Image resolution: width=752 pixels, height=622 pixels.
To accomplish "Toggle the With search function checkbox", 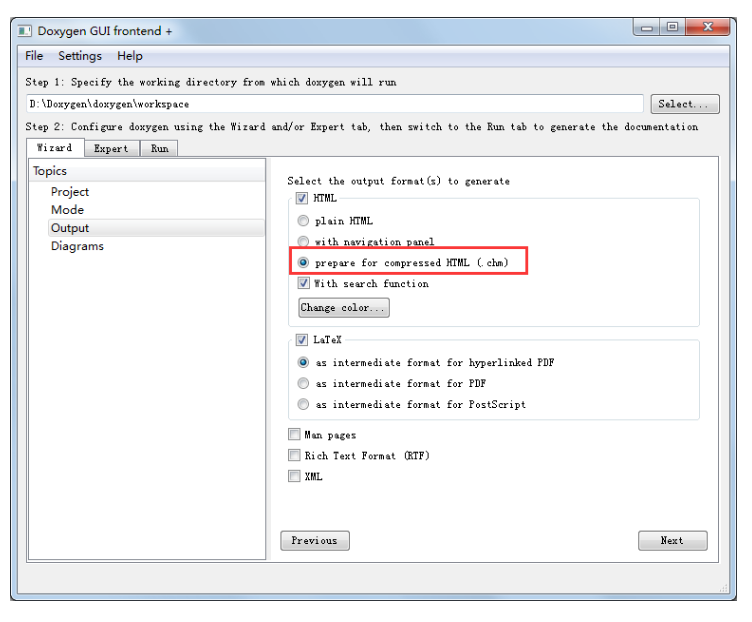I will pyautogui.click(x=303, y=283).
